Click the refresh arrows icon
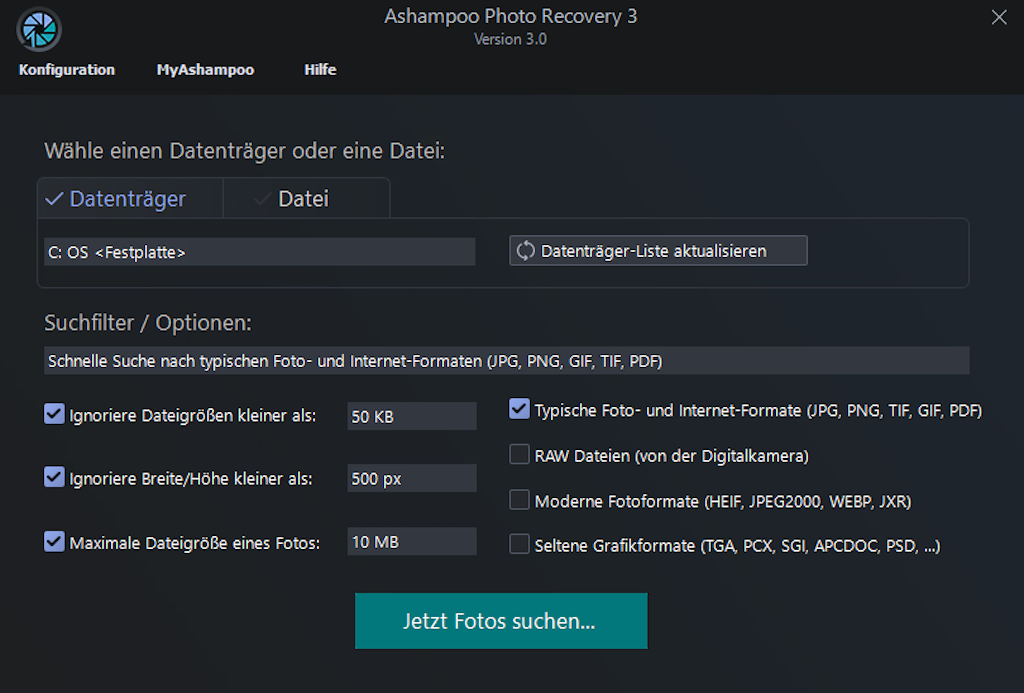The height and width of the screenshot is (693, 1024). (x=525, y=251)
